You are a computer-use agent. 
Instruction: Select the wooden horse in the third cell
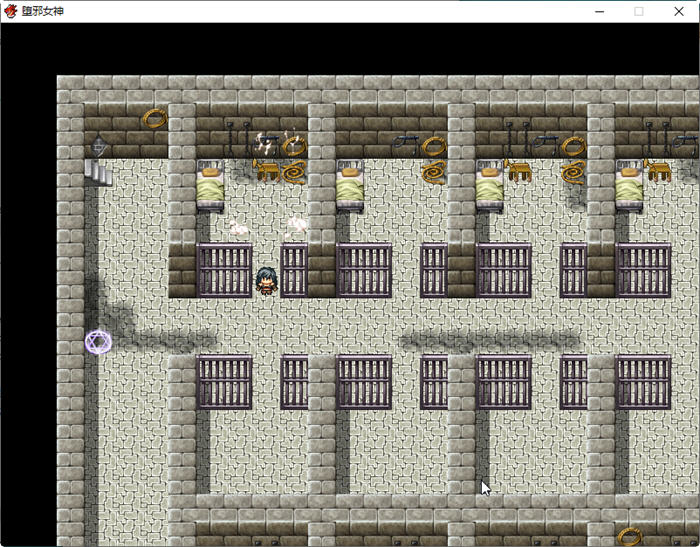tap(518, 168)
